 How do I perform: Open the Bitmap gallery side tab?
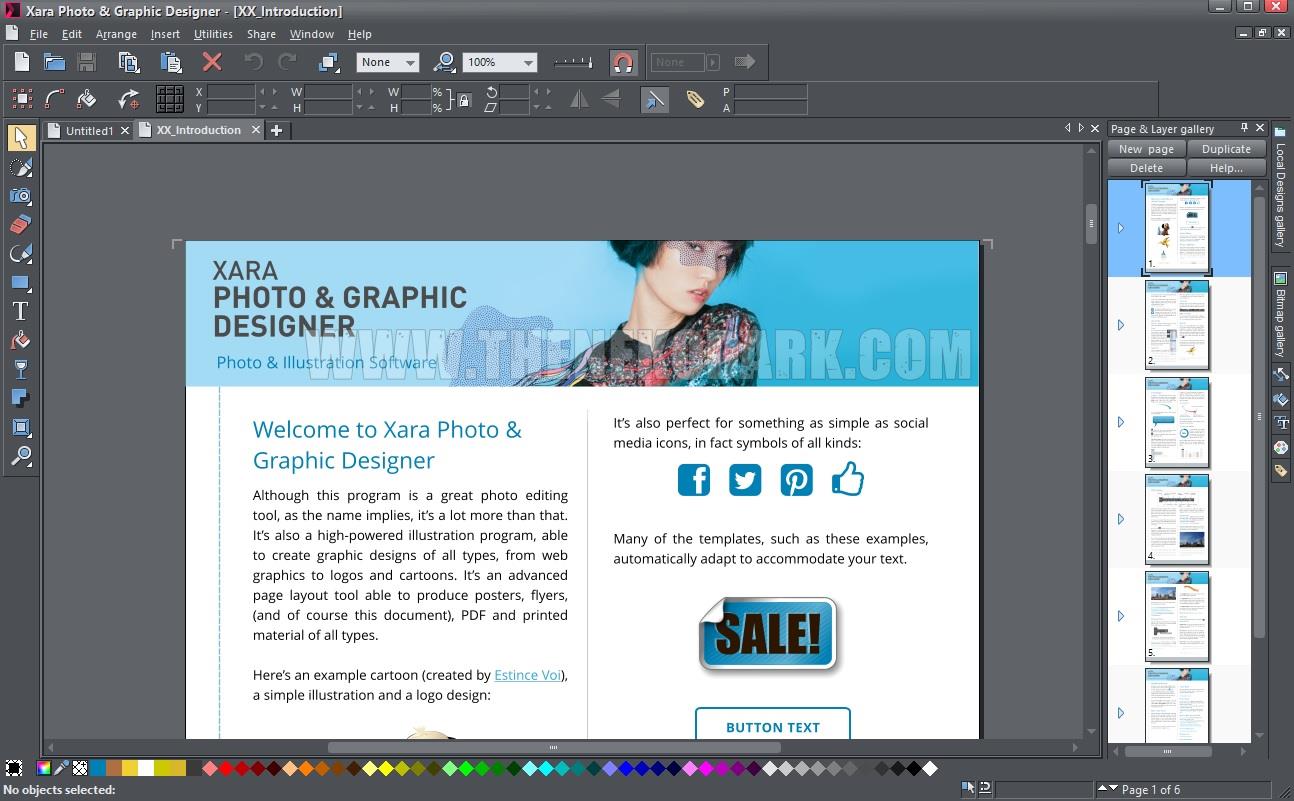pyautogui.click(x=1280, y=315)
